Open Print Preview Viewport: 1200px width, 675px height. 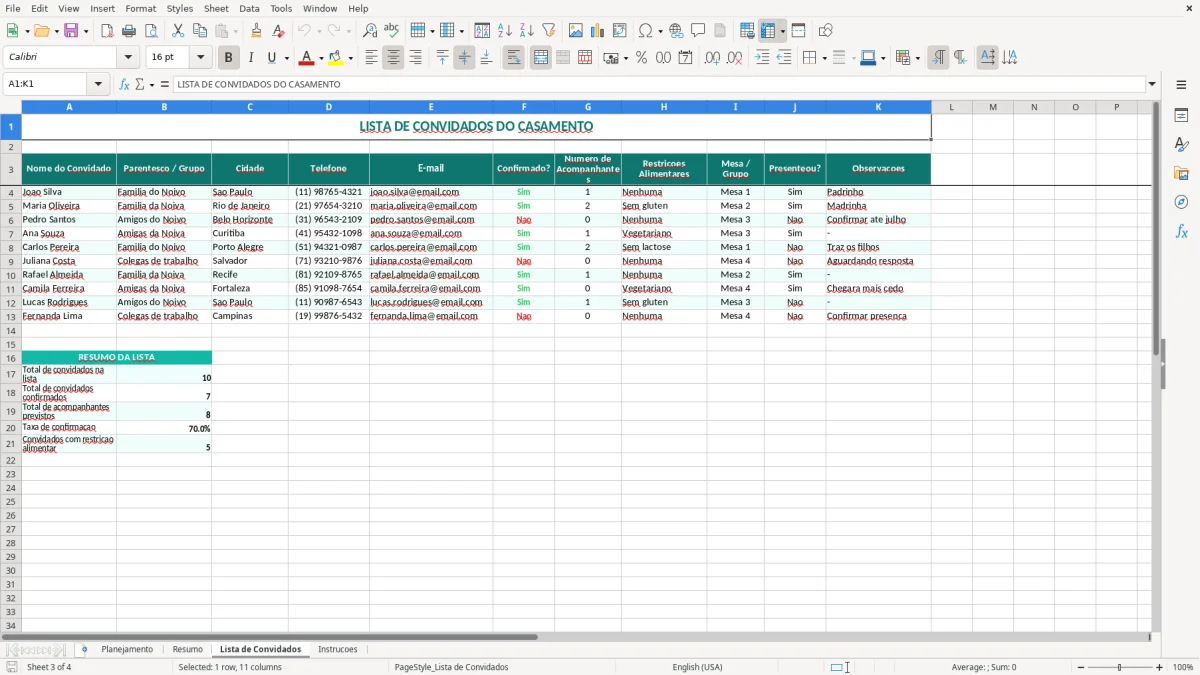pos(151,31)
